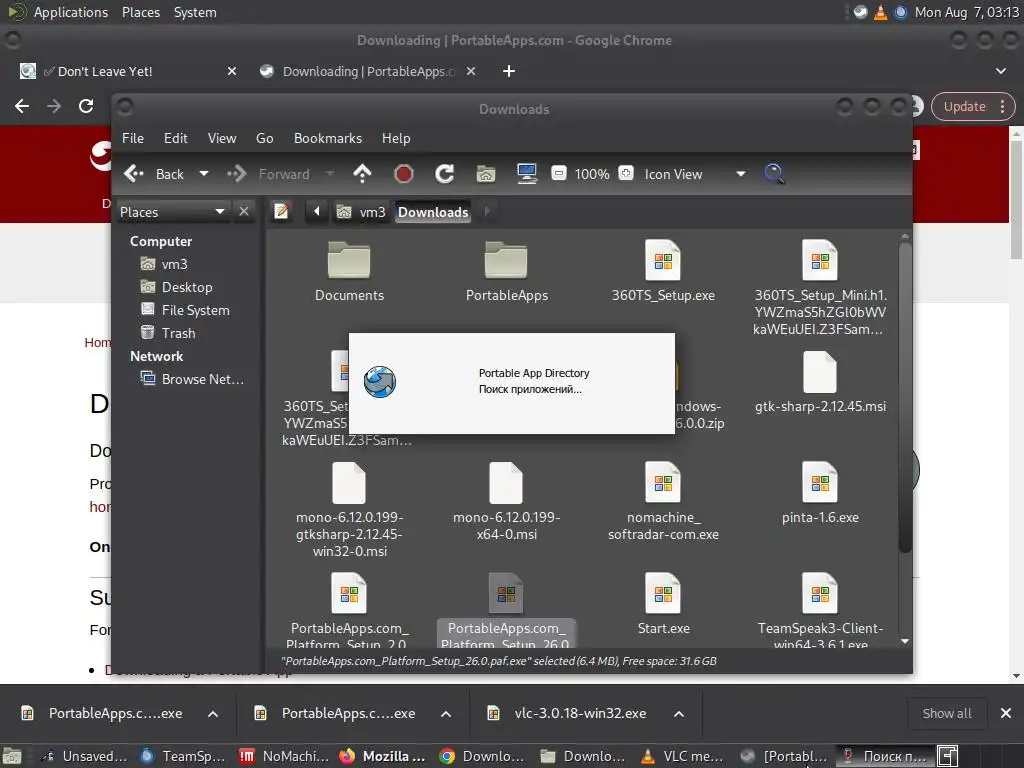Viewport: 1024px width, 768px height.
Task: Open the Applications menu in top panel
Action: pyautogui.click(x=71, y=12)
